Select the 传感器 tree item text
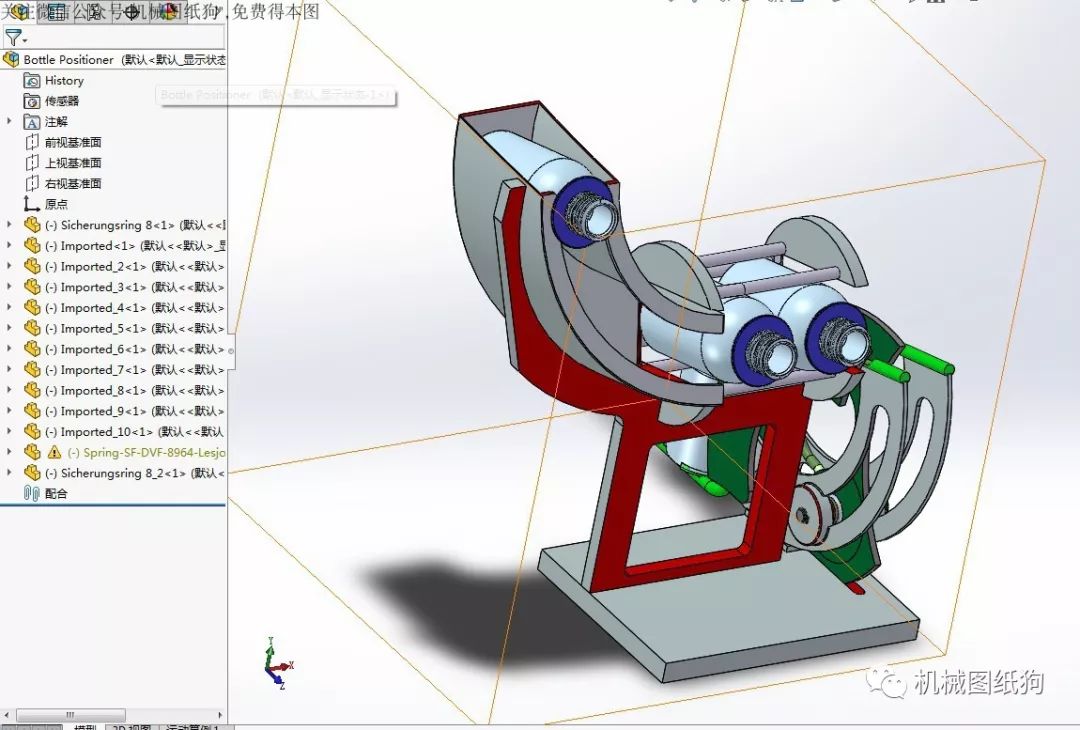Image resolution: width=1080 pixels, height=730 pixels. point(62,101)
